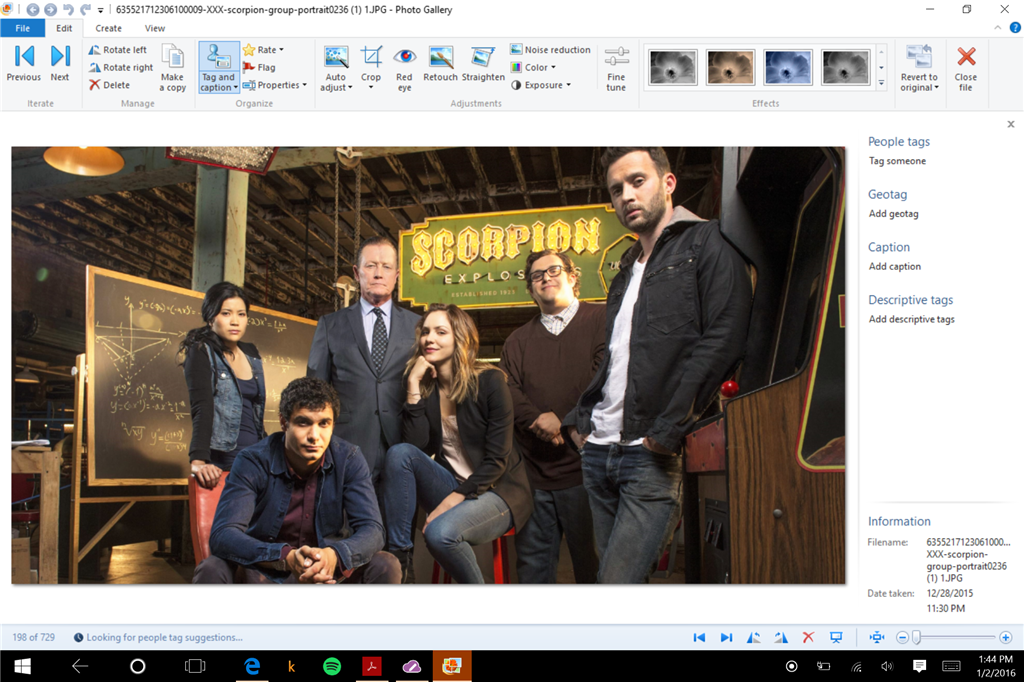This screenshot has height=682, width=1024.
Task: Open the Rate dropdown
Action: [264, 50]
